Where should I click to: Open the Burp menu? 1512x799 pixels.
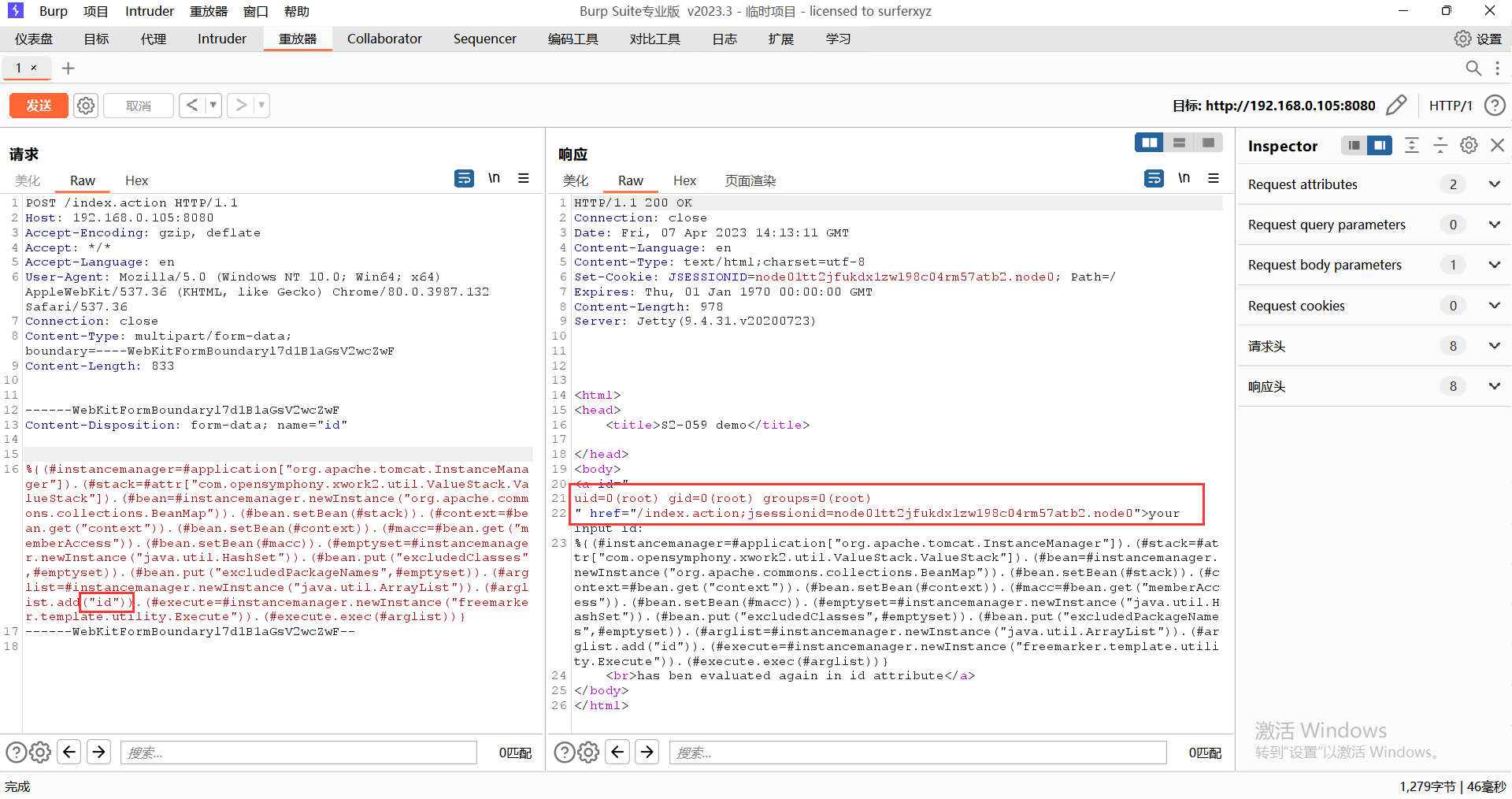53,11
